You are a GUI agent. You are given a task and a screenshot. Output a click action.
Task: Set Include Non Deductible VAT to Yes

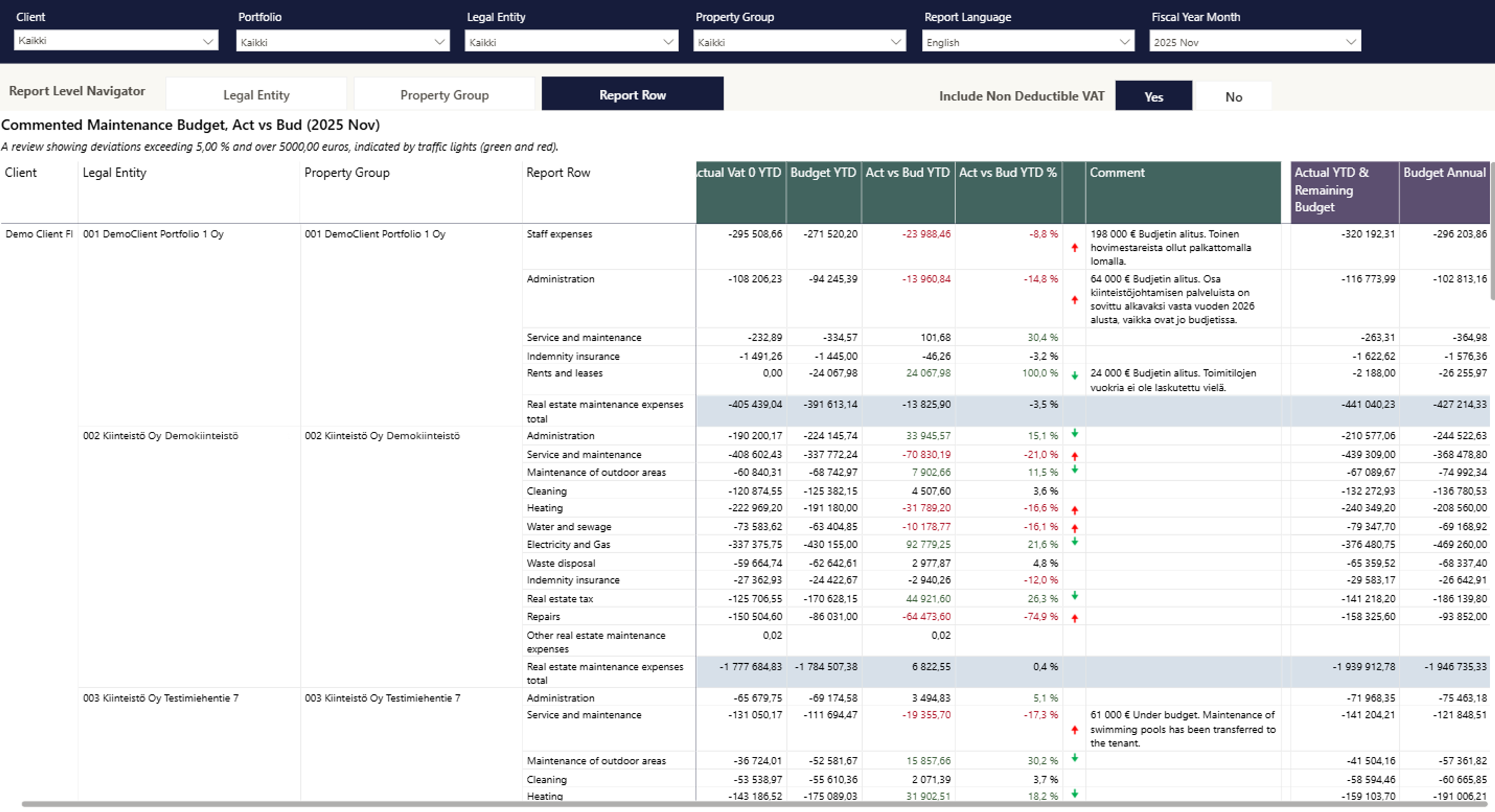1153,97
